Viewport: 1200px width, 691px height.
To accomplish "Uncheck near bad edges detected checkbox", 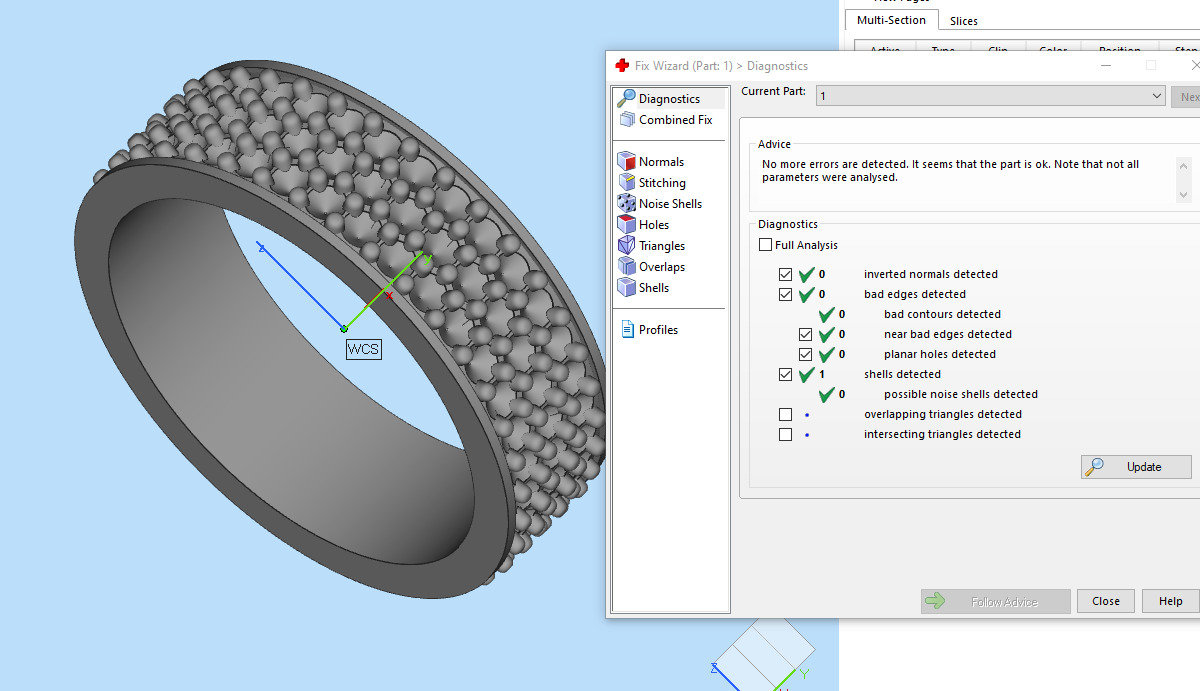I will tap(805, 334).
